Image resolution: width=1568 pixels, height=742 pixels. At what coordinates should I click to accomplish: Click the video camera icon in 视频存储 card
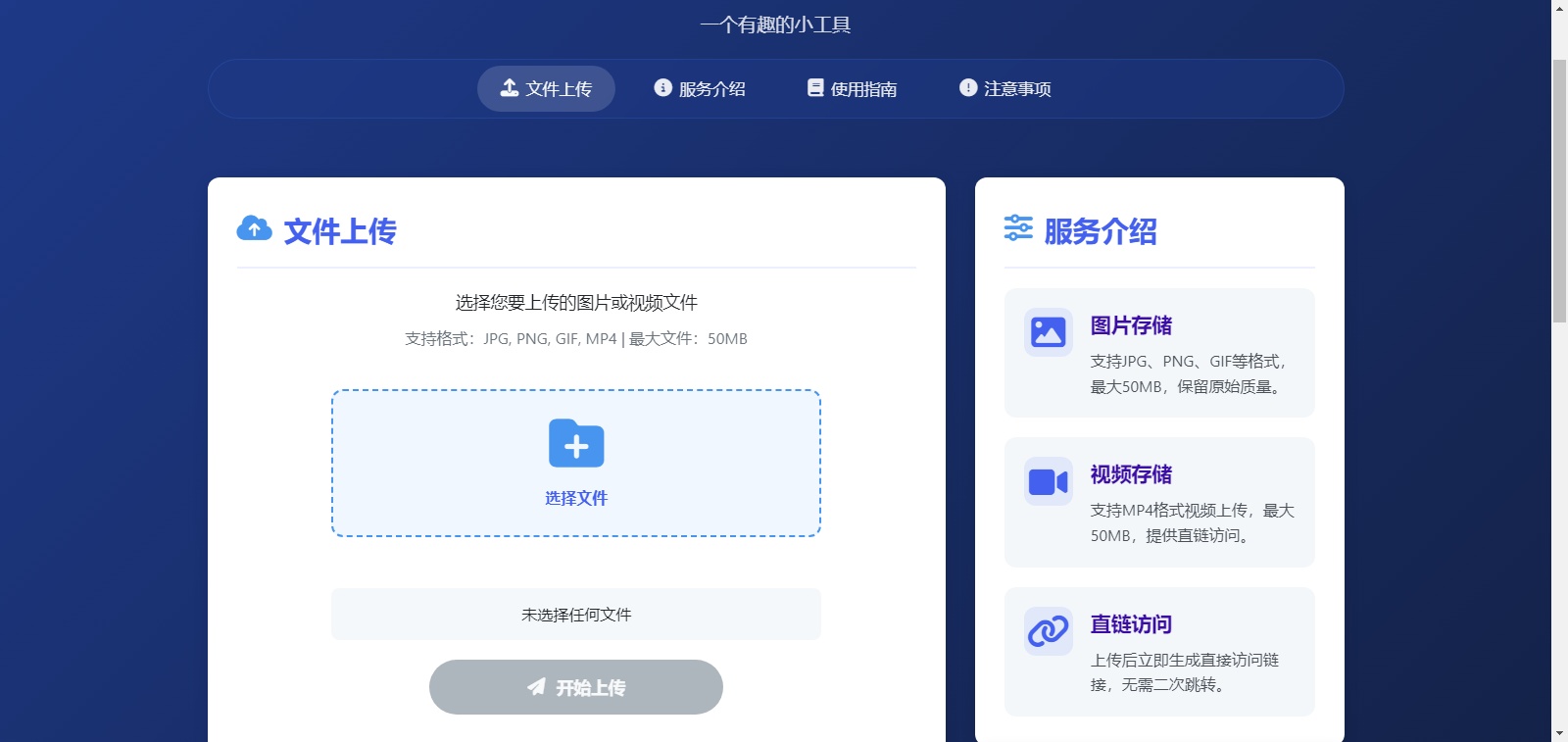click(1048, 481)
